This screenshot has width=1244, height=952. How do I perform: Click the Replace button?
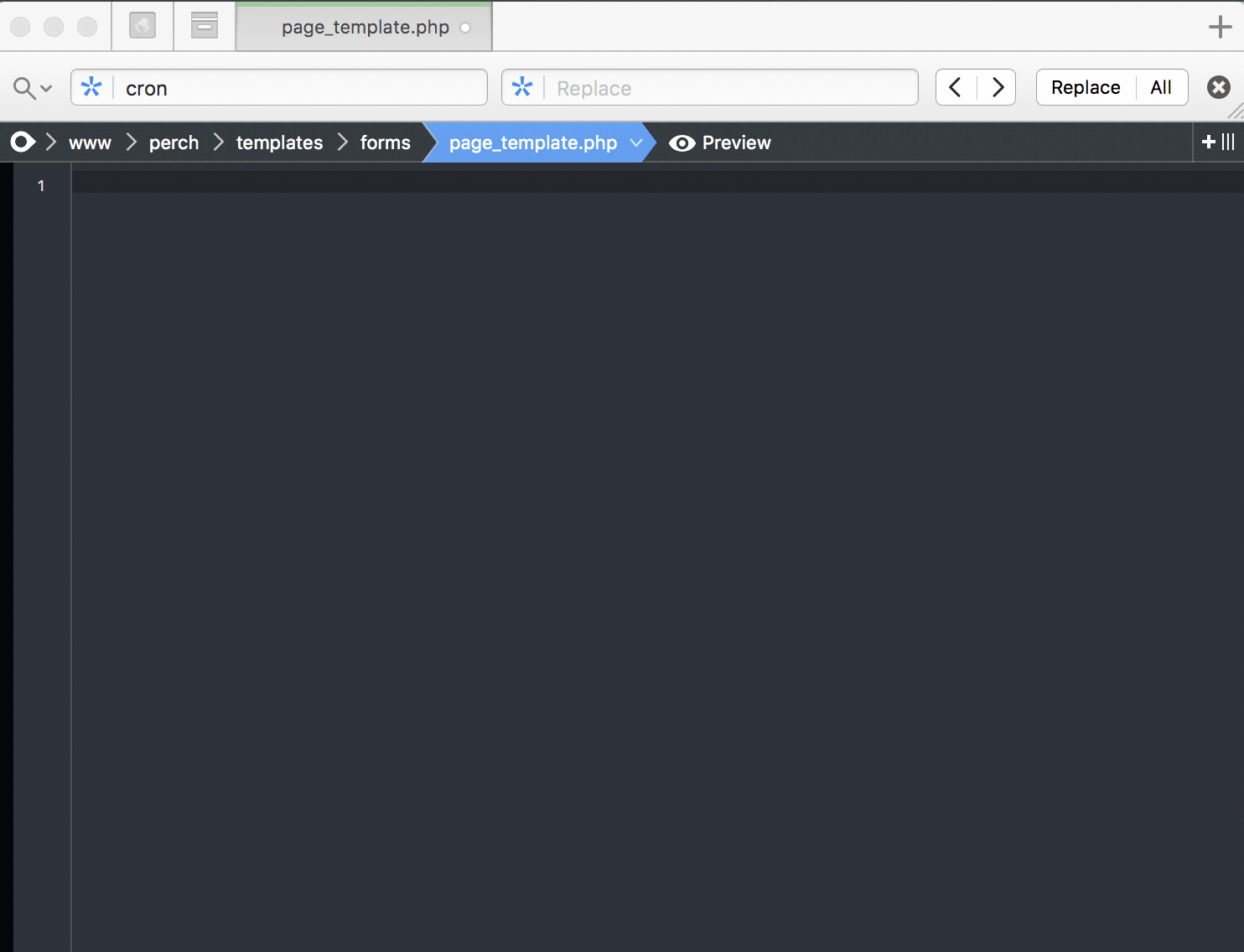coord(1085,87)
